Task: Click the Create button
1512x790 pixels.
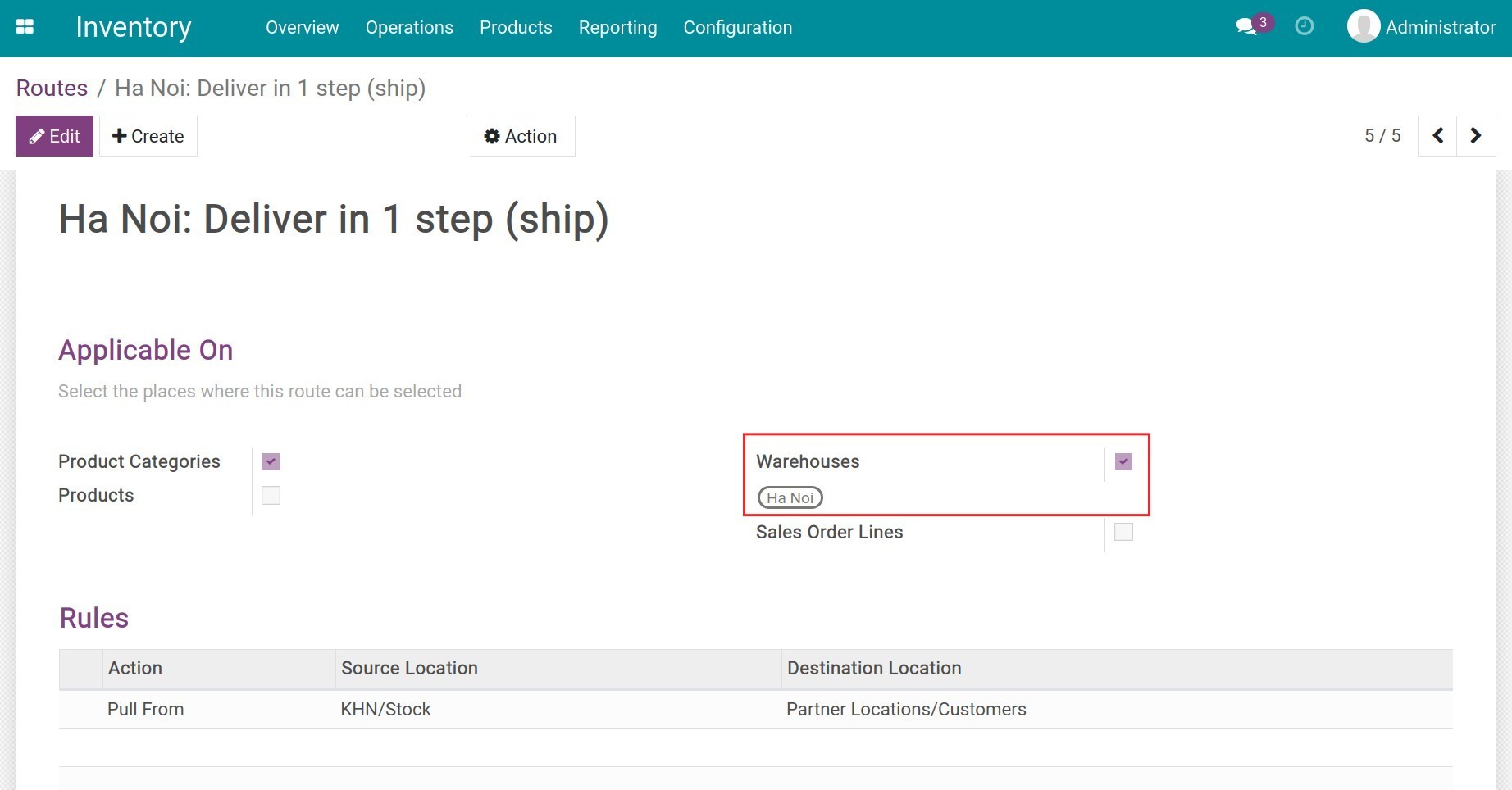Action: coord(148,135)
